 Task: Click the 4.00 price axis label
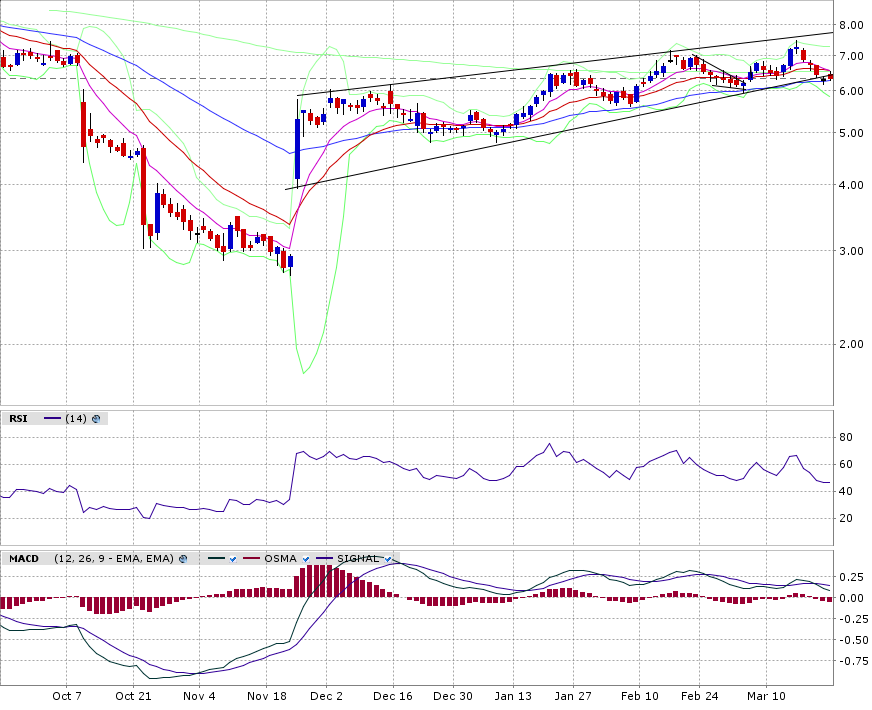(x=851, y=185)
